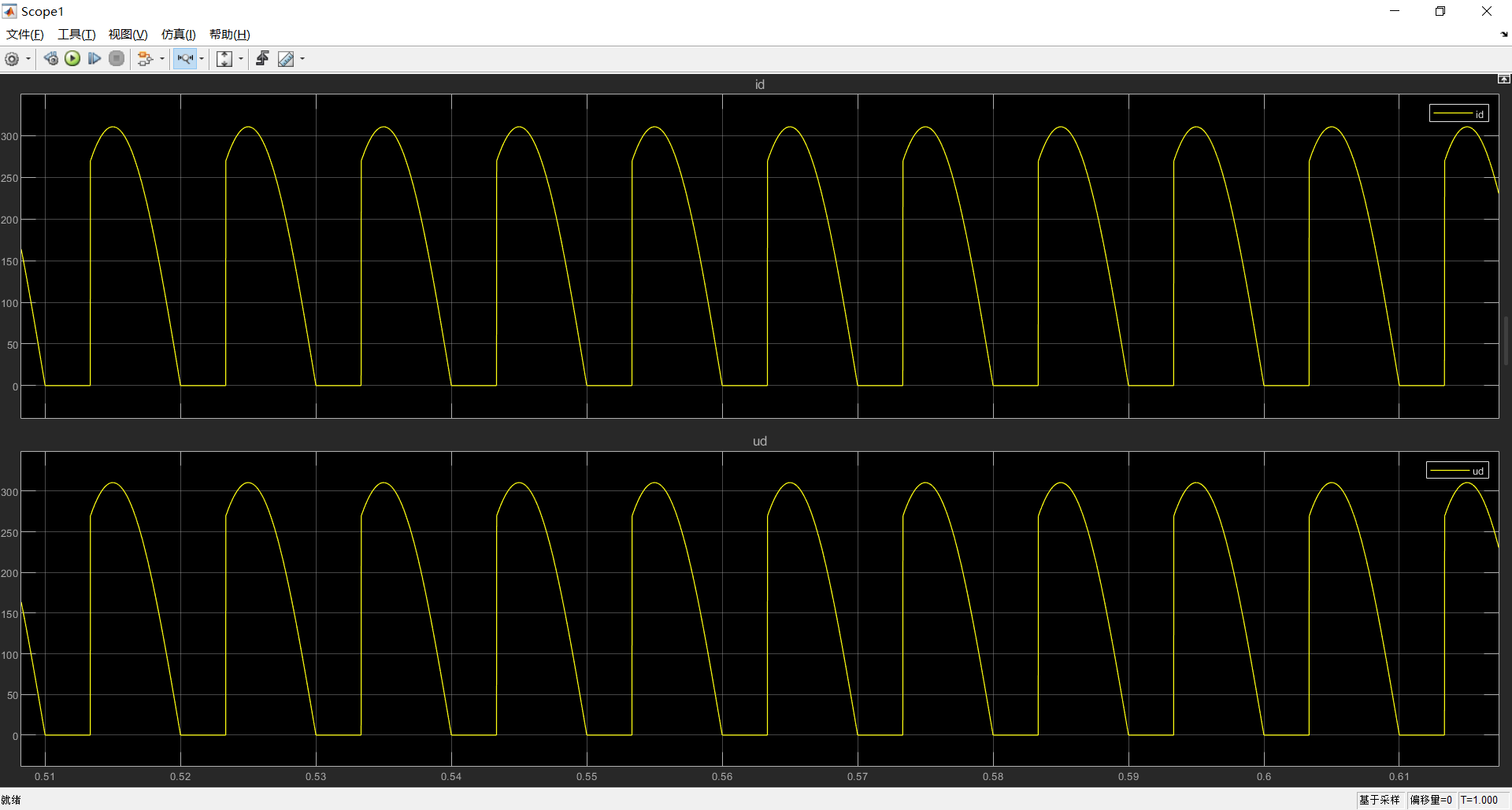Click the ud plot title

click(x=760, y=441)
